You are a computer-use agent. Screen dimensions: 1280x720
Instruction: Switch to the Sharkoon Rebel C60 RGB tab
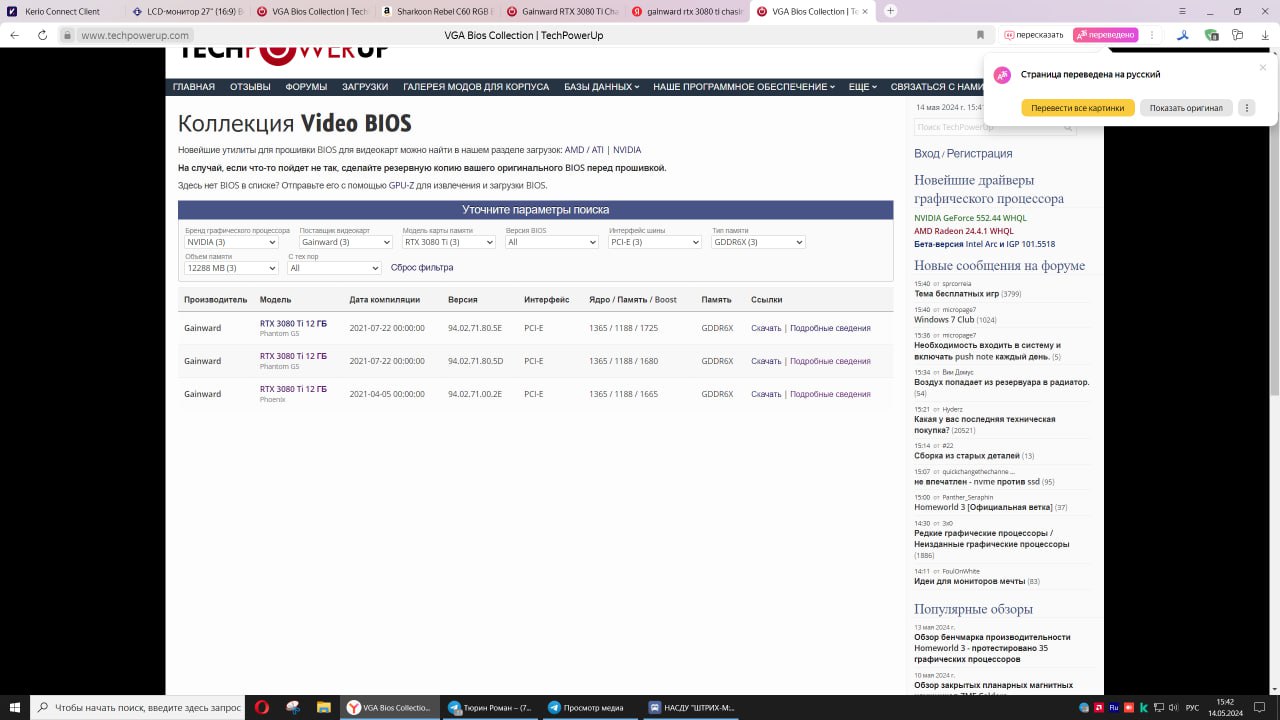tap(435, 11)
